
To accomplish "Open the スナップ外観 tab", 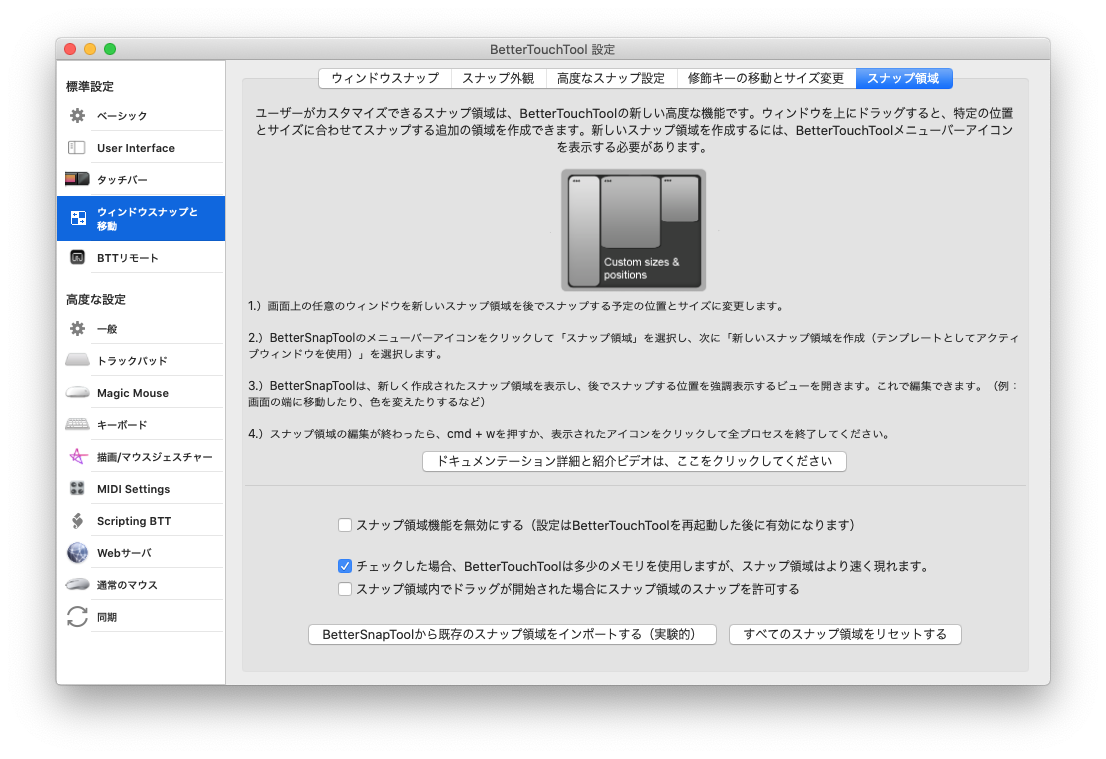I will (498, 78).
